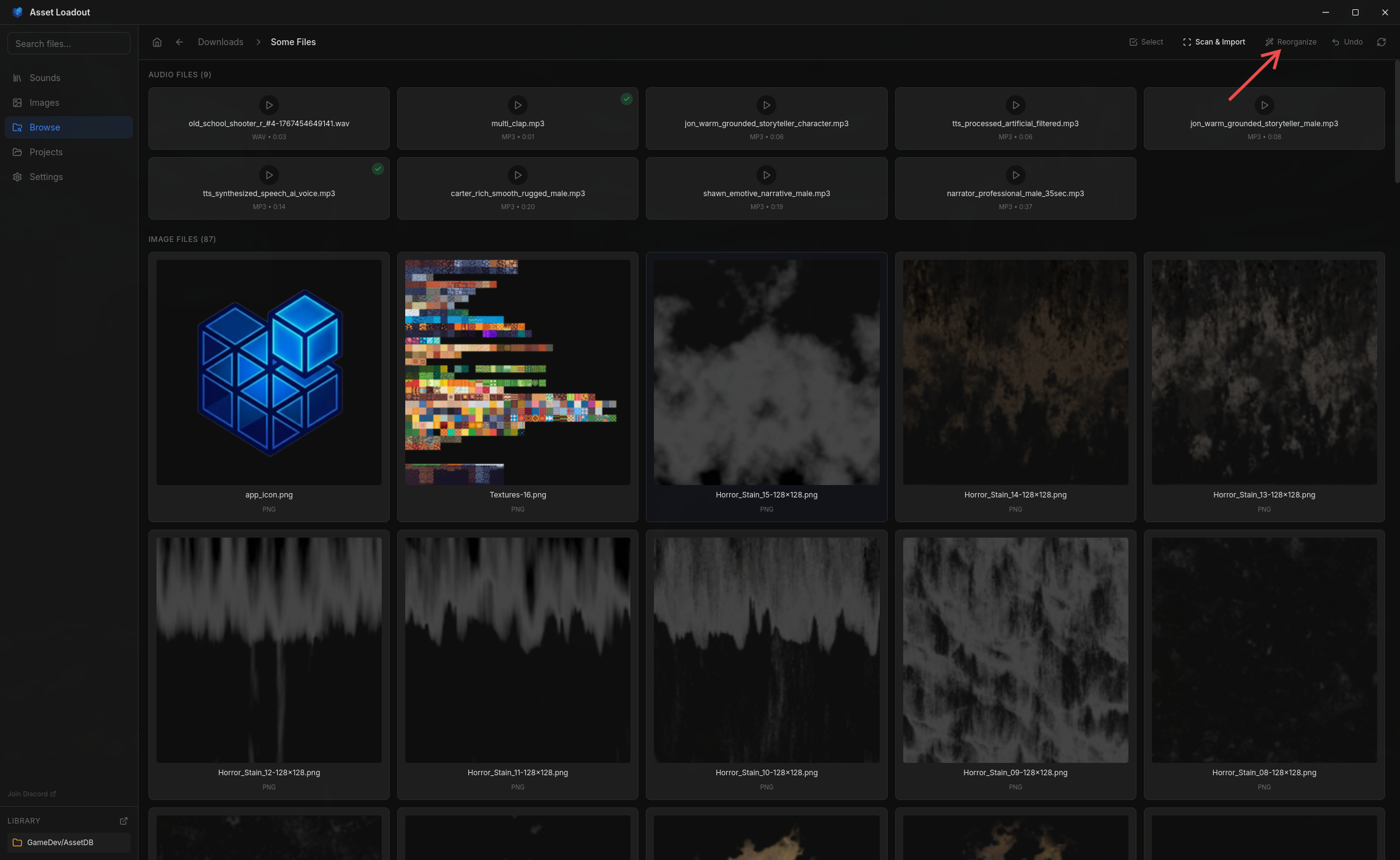Open the Join Discord link
1400x860 pixels.
(28, 794)
